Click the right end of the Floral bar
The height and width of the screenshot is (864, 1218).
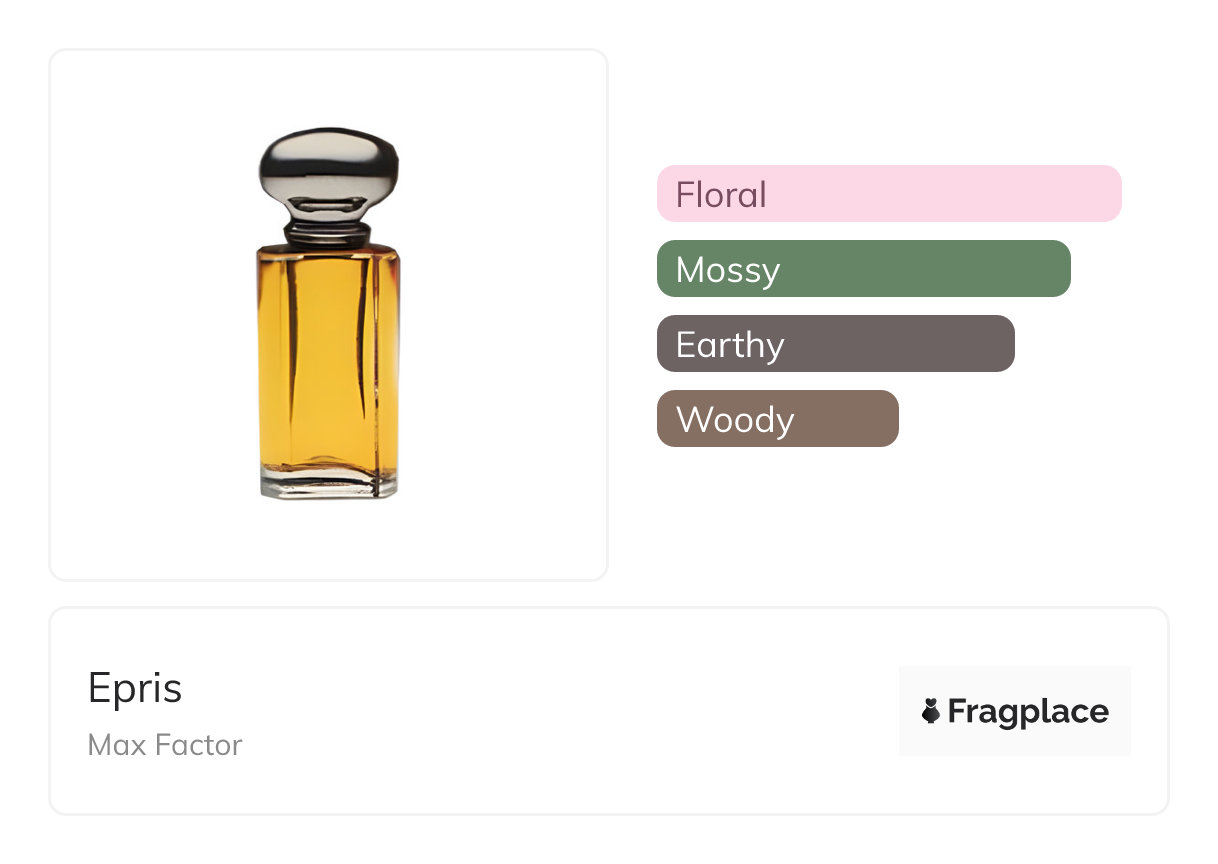click(1108, 193)
